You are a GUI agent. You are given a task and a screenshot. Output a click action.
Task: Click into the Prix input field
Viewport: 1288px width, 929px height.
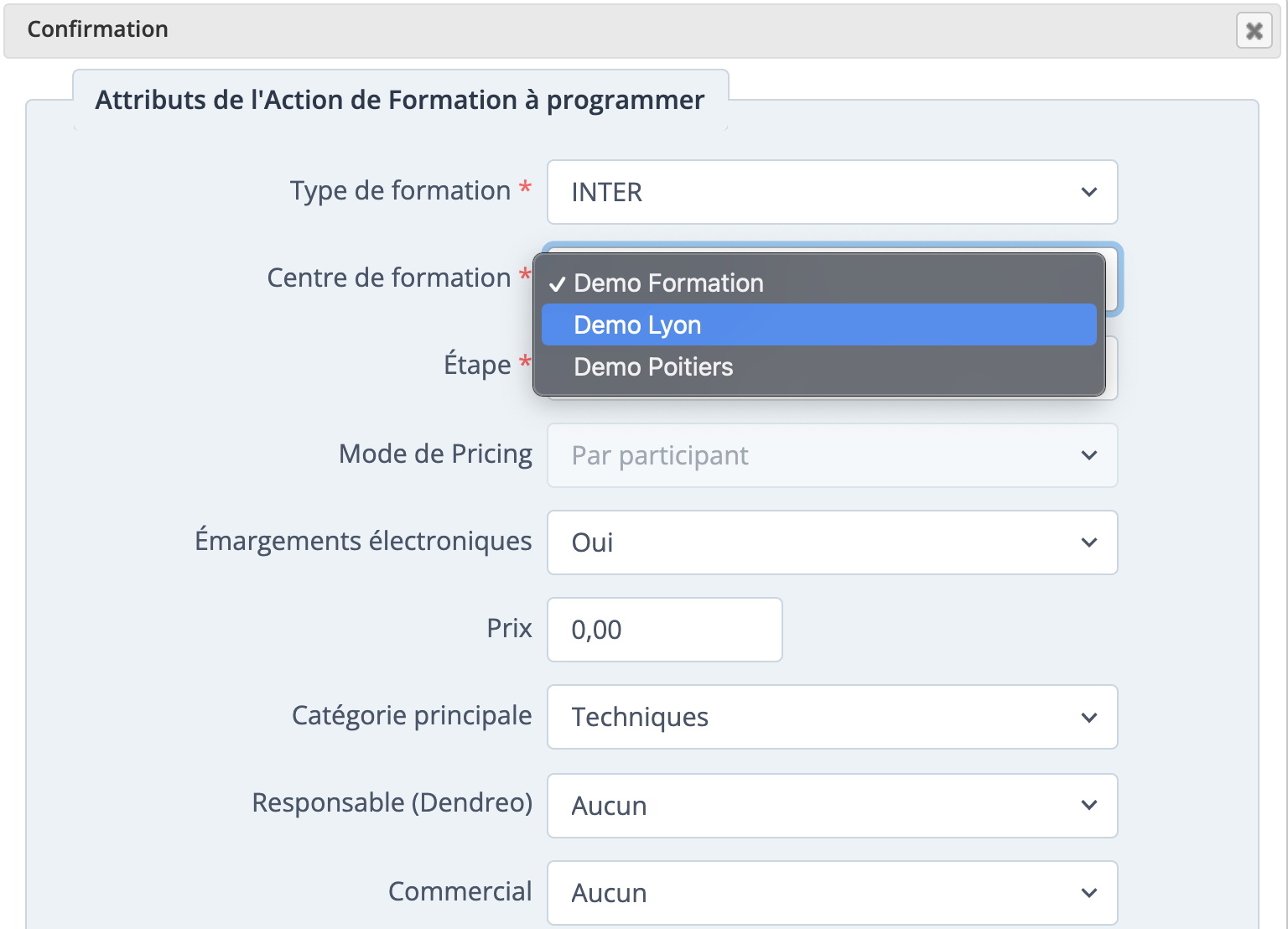tap(664, 630)
